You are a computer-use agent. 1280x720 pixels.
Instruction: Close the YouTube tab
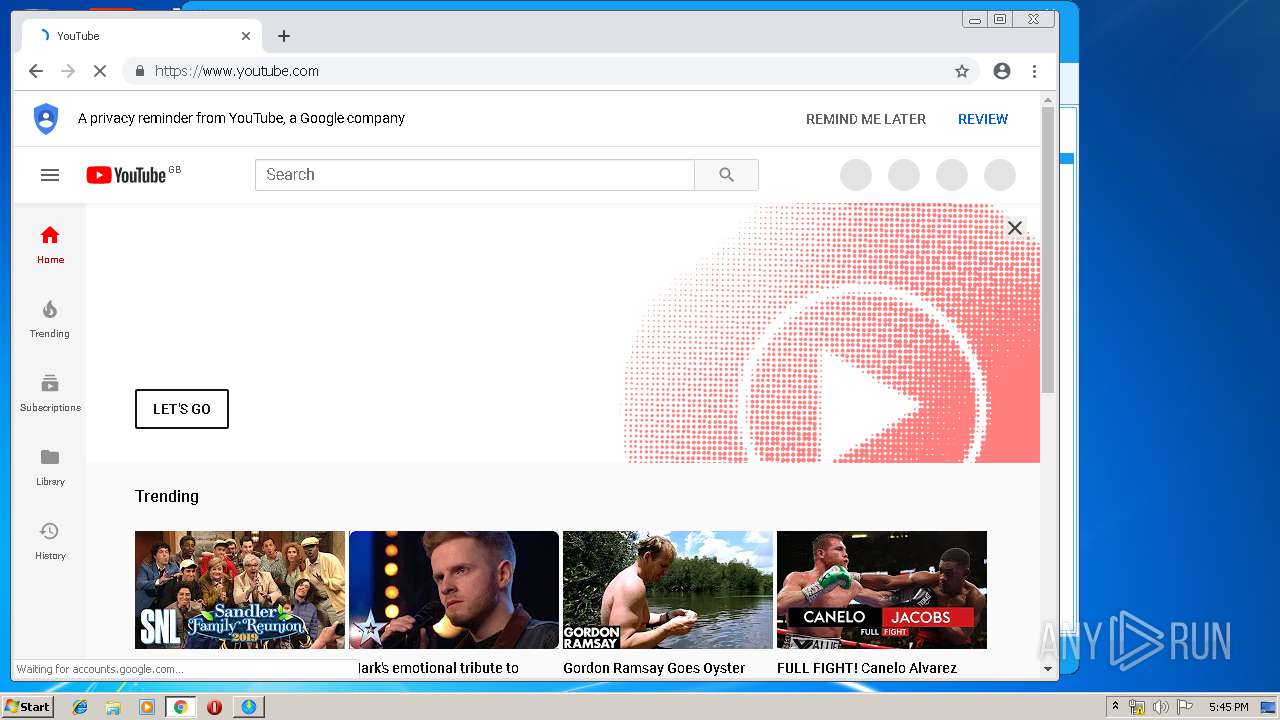coord(246,36)
